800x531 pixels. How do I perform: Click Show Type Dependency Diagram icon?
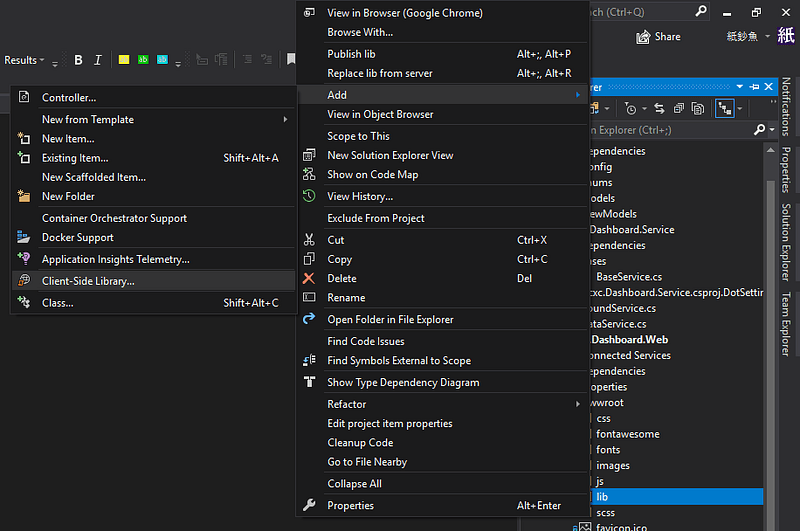[309, 382]
